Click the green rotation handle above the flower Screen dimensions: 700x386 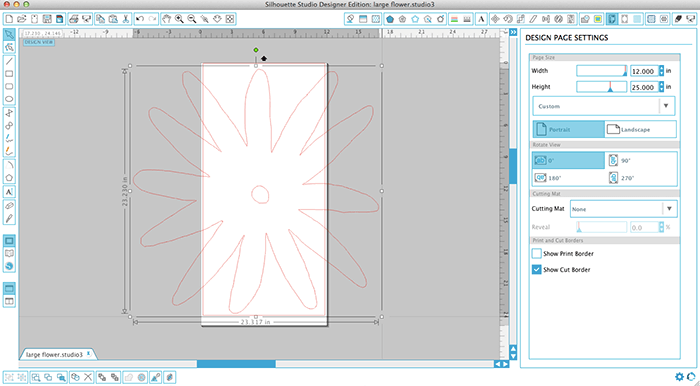pos(256,50)
